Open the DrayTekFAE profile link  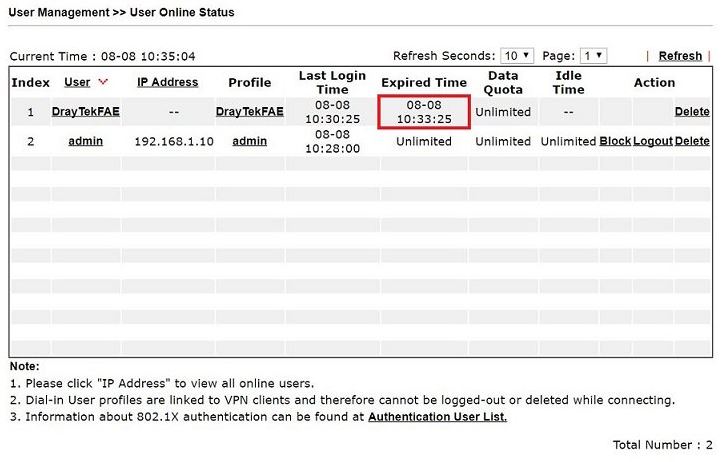[249, 112]
